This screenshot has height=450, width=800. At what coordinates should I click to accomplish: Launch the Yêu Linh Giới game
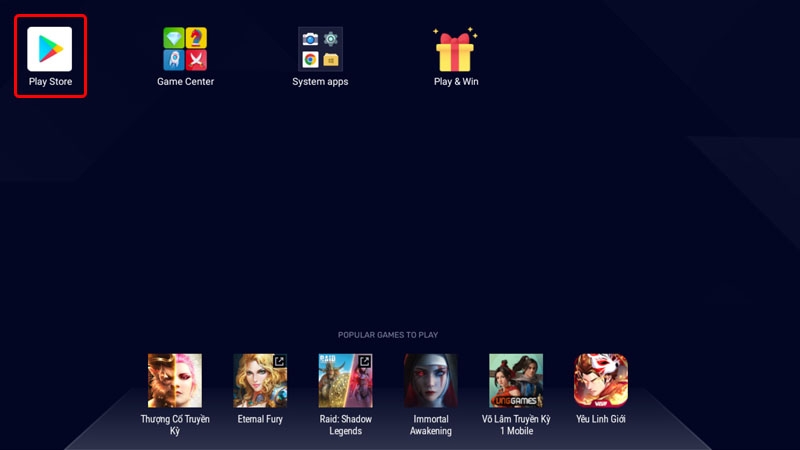[x=601, y=381]
